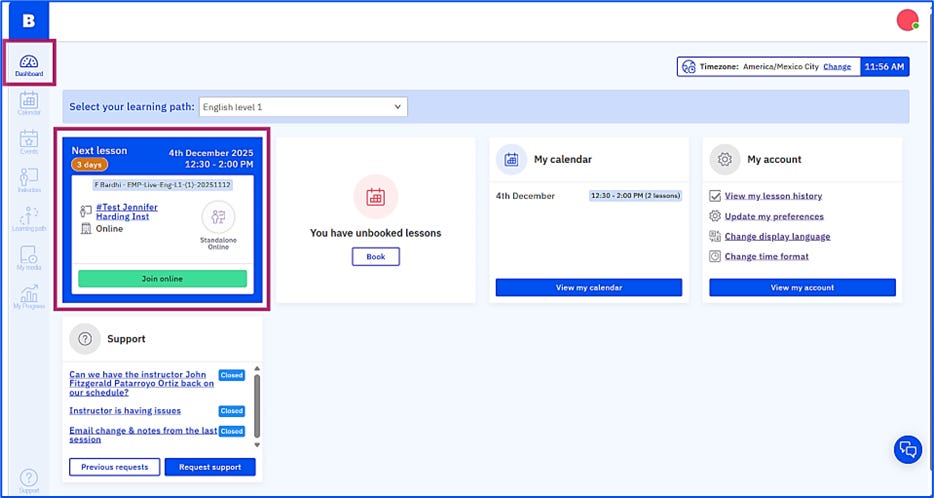Screen dimensions: 934x498
Task: Click the Book button
Action: pos(375,257)
